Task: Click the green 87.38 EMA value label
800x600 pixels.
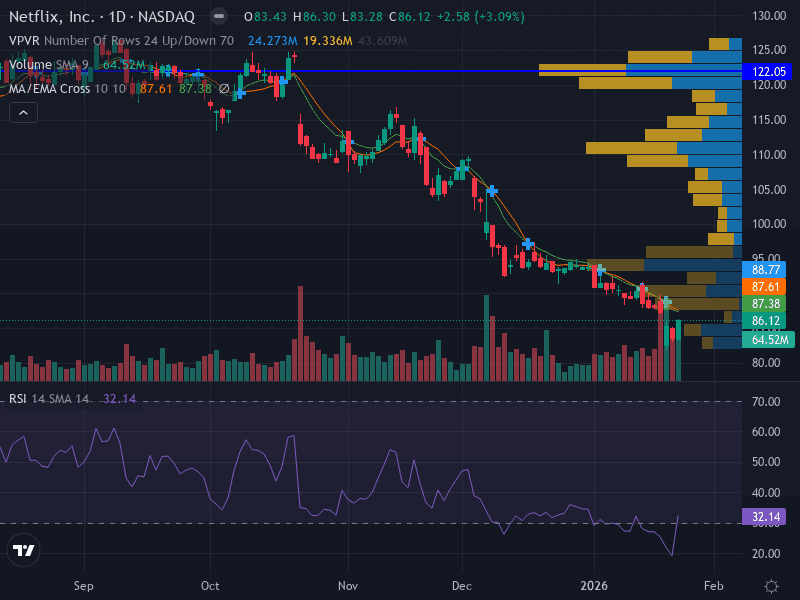Action: tap(765, 304)
